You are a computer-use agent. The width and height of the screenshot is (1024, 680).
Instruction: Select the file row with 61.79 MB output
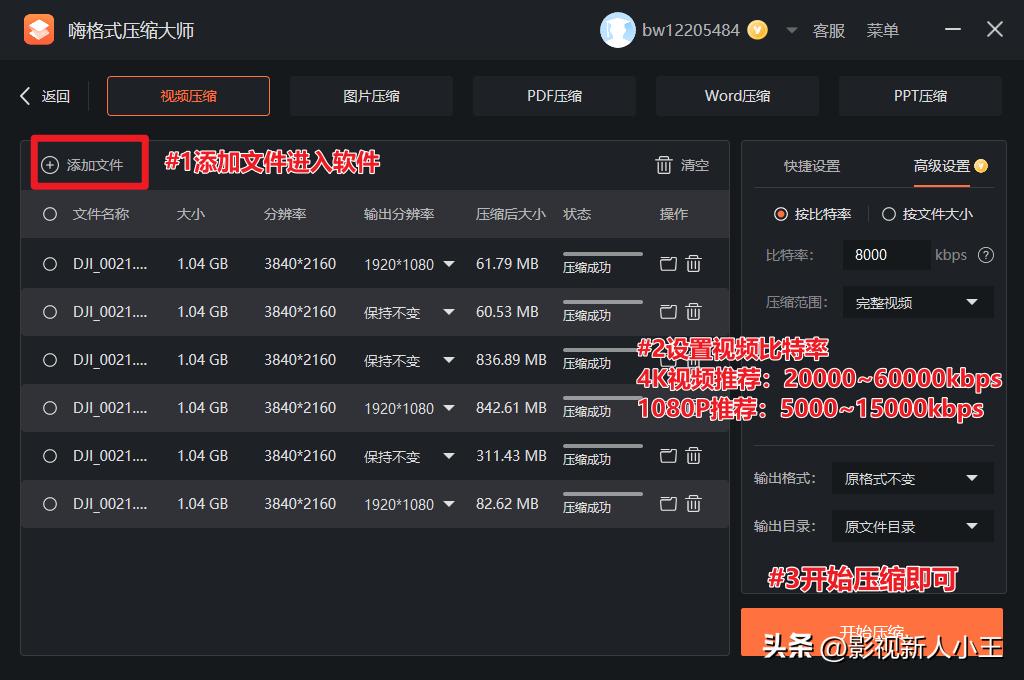pos(50,264)
